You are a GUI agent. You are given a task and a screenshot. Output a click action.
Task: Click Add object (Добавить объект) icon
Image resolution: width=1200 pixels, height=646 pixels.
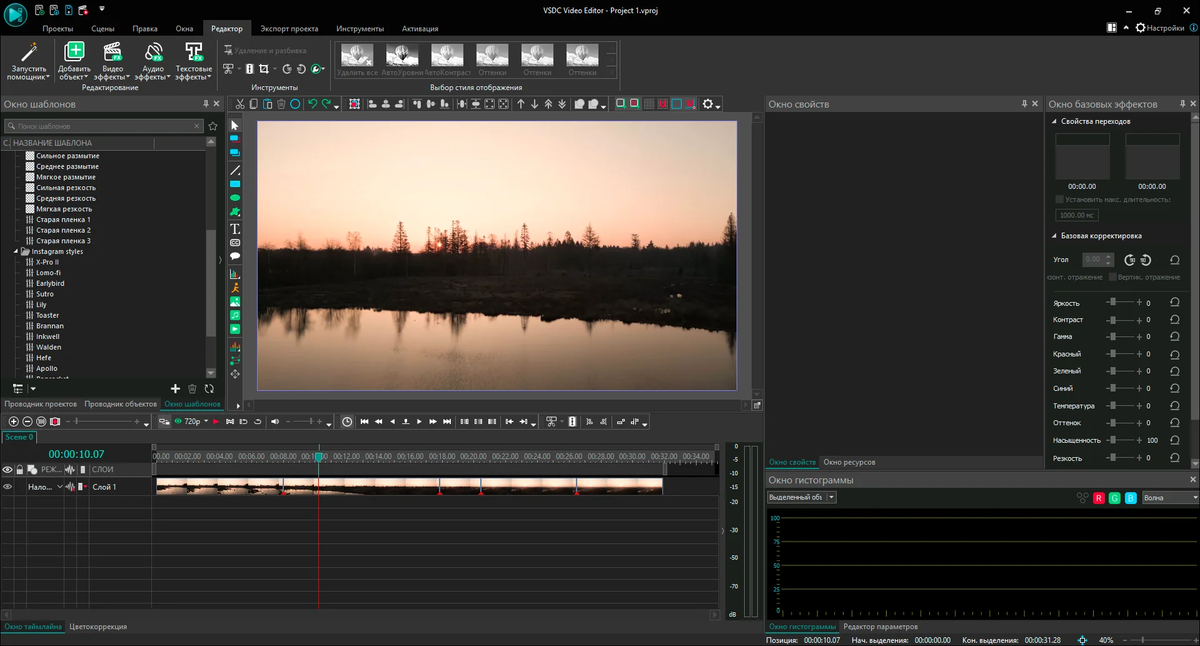pos(74,52)
